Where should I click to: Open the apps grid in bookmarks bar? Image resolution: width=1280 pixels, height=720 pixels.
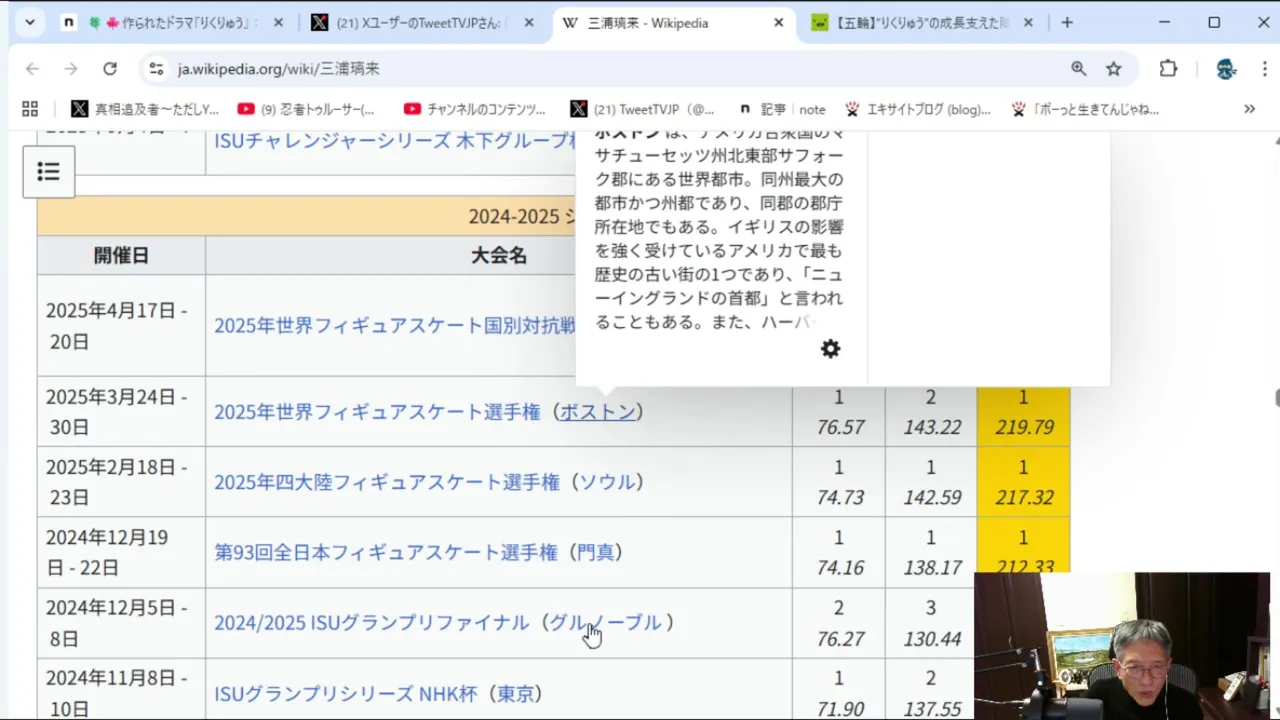point(30,109)
